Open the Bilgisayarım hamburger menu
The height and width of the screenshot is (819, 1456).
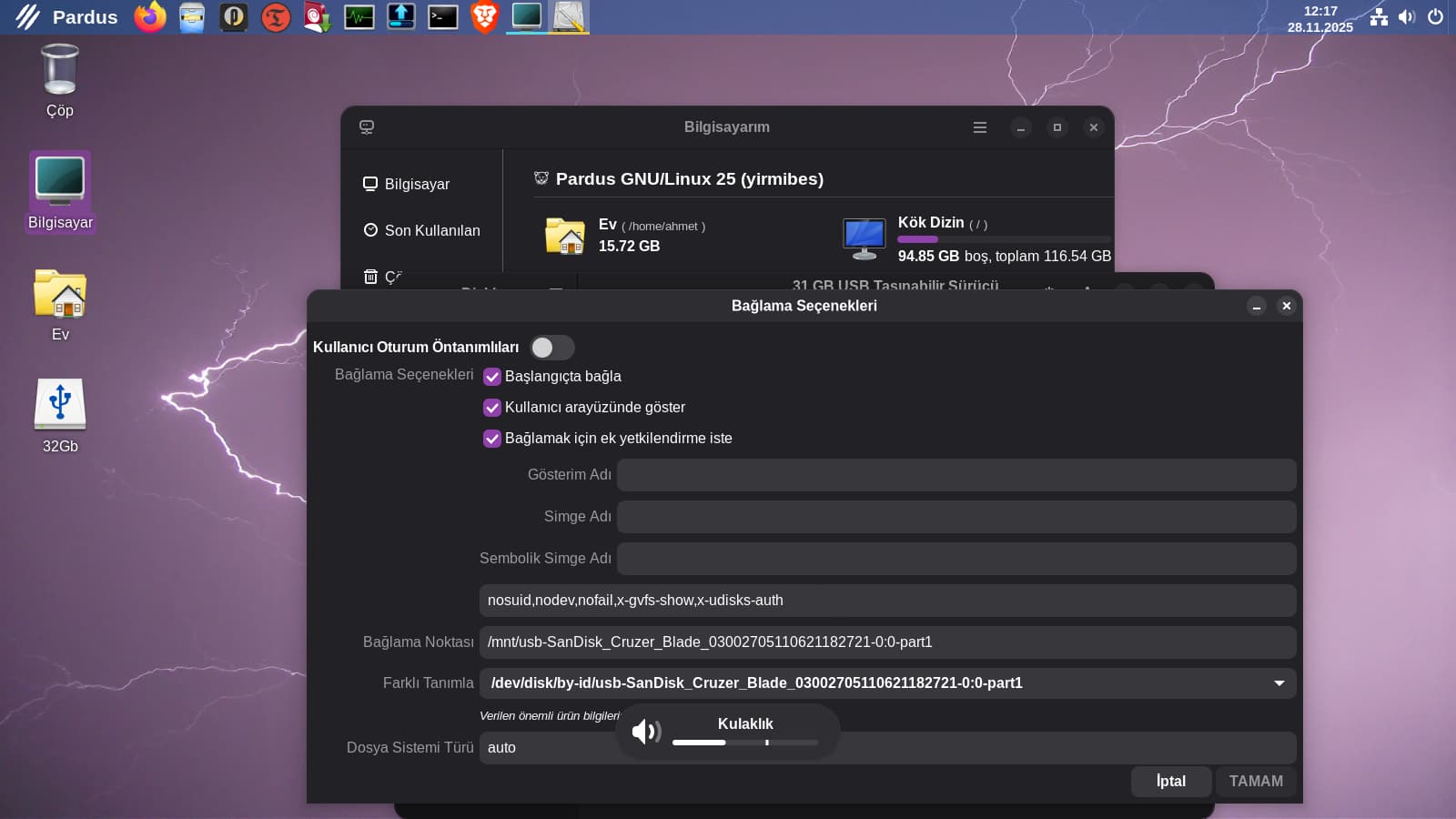(x=980, y=127)
